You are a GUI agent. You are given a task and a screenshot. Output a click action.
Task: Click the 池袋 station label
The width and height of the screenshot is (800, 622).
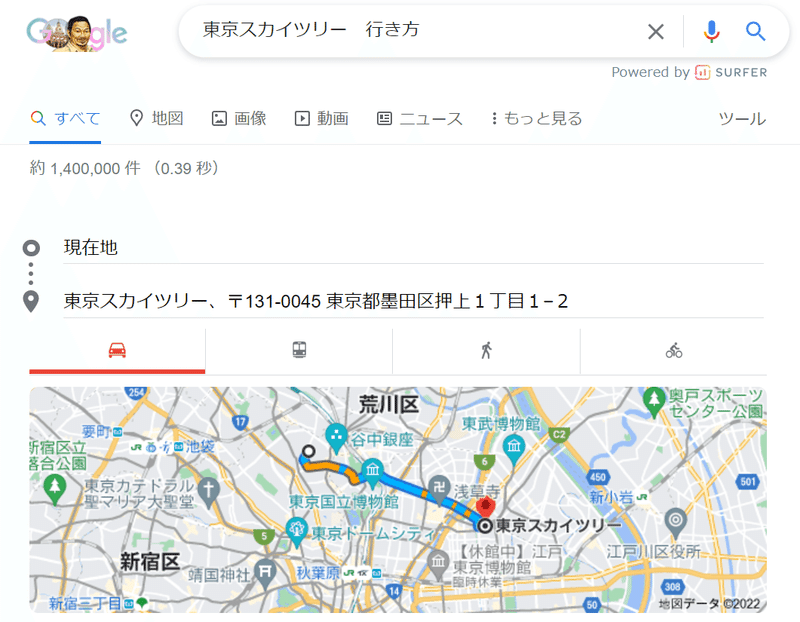coord(199,447)
